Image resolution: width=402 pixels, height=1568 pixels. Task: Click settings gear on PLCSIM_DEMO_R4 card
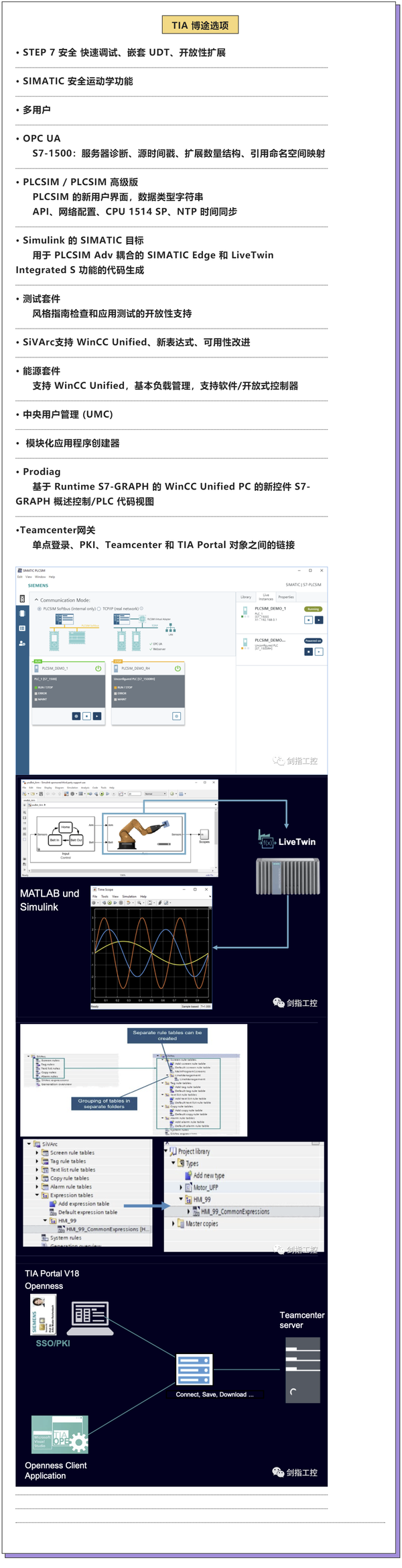(177, 716)
